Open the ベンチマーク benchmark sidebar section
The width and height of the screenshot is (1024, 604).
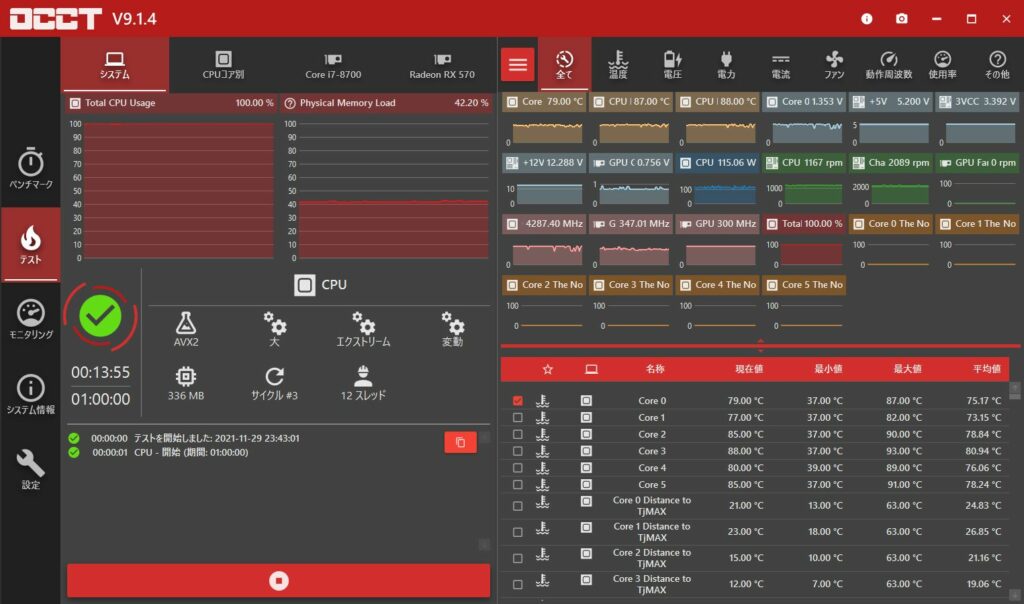(30, 169)
